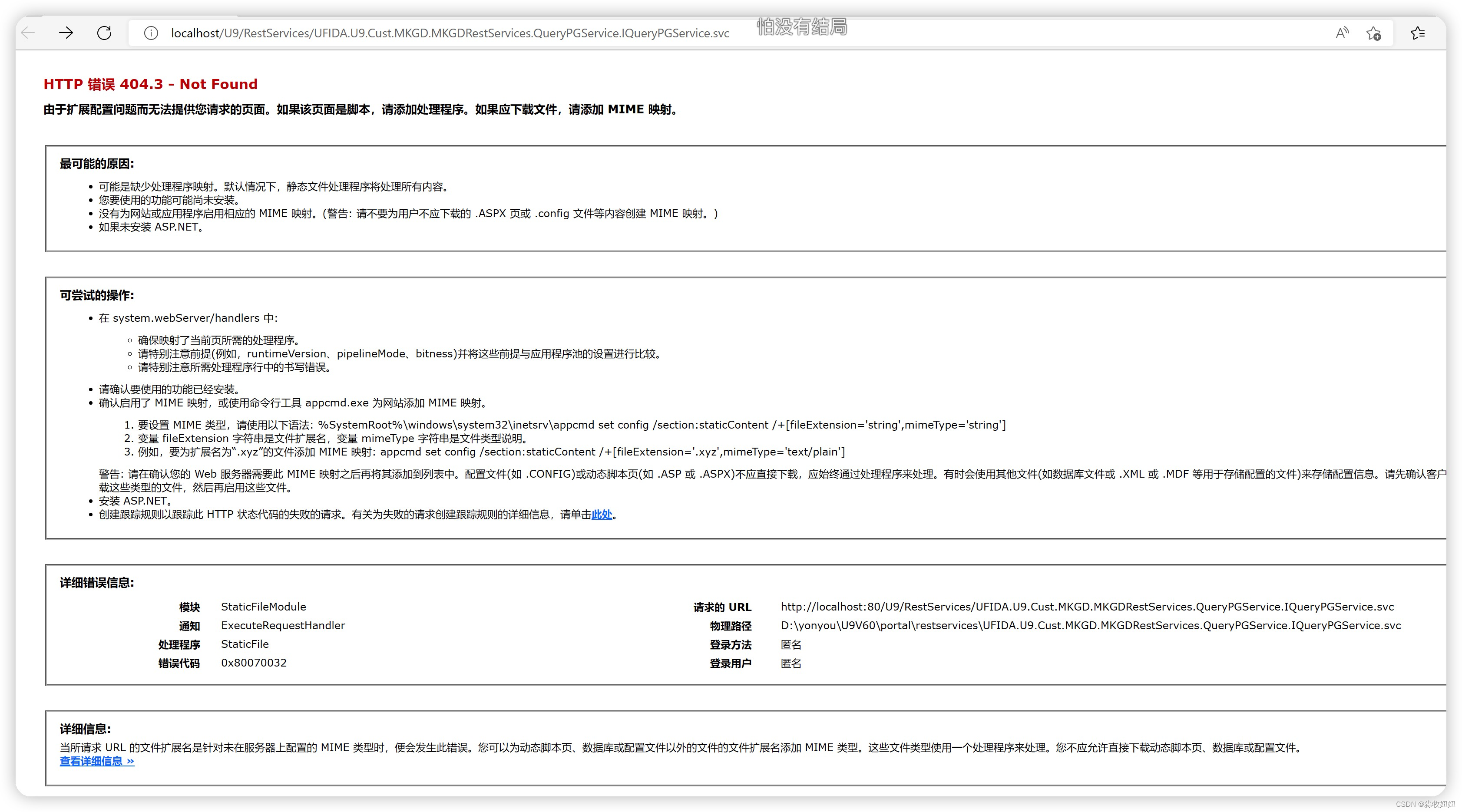Click the localhost URL in the address bar

[450, 33]
